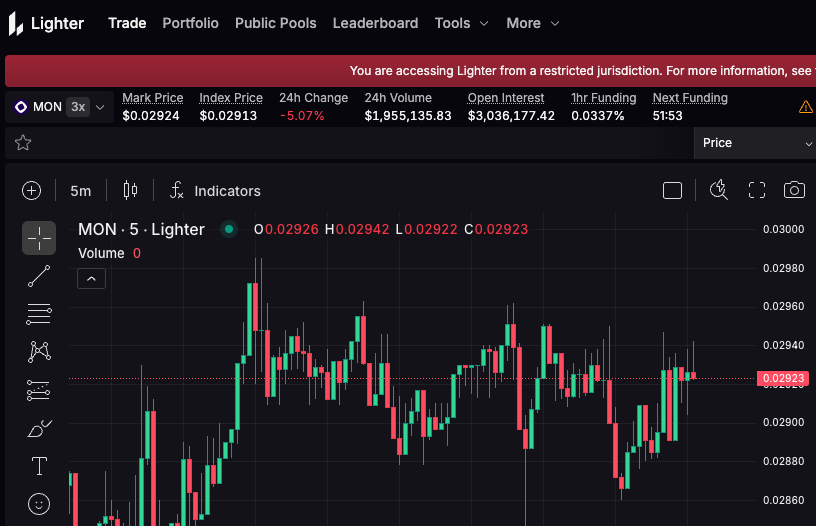Click the fx indicators icon
Screen dimensions: 816x526
176,190
